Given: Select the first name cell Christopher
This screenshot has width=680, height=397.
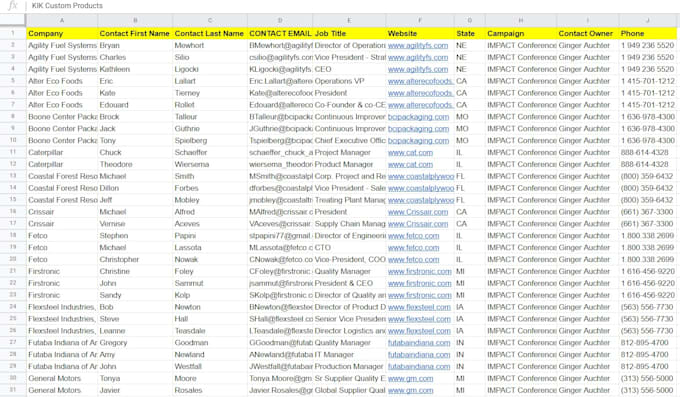Looking at the screenshot, I should (135, 259).
